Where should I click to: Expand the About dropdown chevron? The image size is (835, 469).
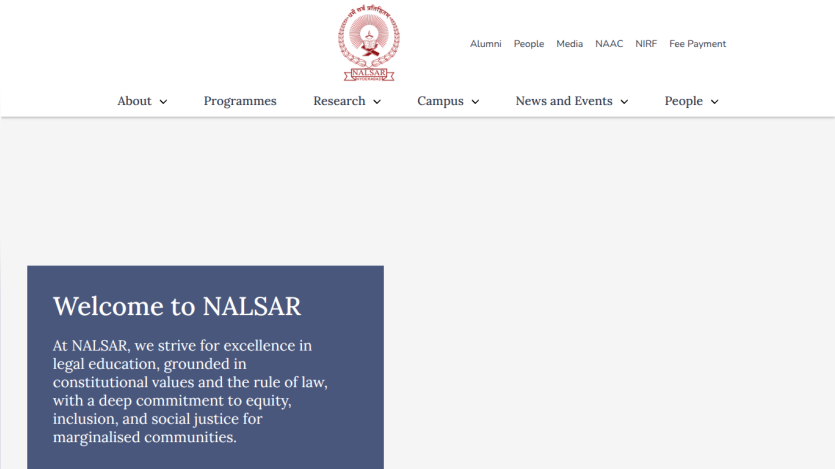(163, 102)
